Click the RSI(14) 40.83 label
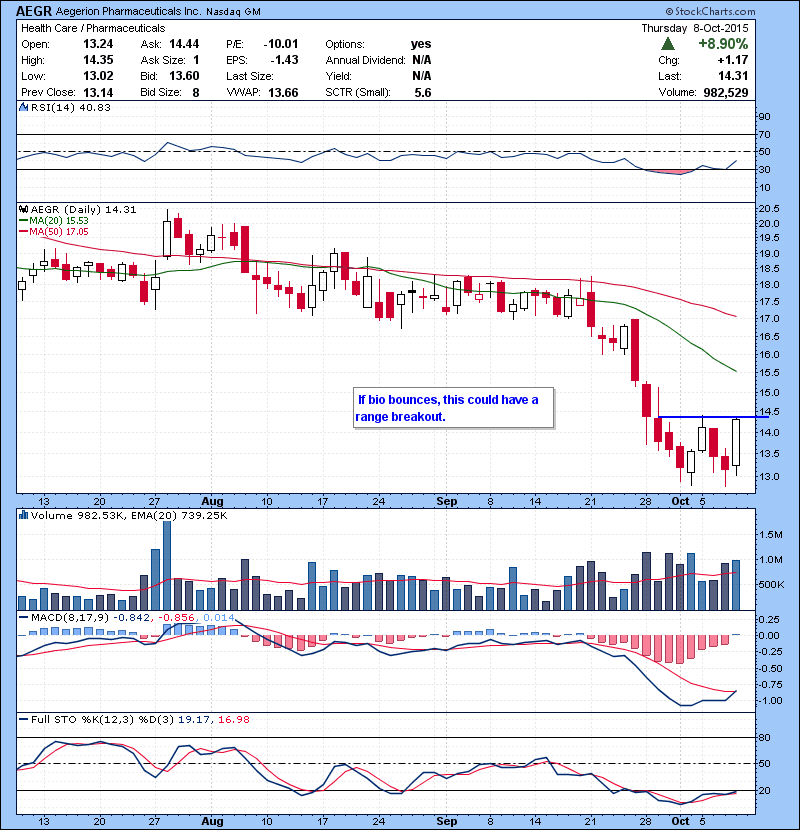 tap(71, 107)
